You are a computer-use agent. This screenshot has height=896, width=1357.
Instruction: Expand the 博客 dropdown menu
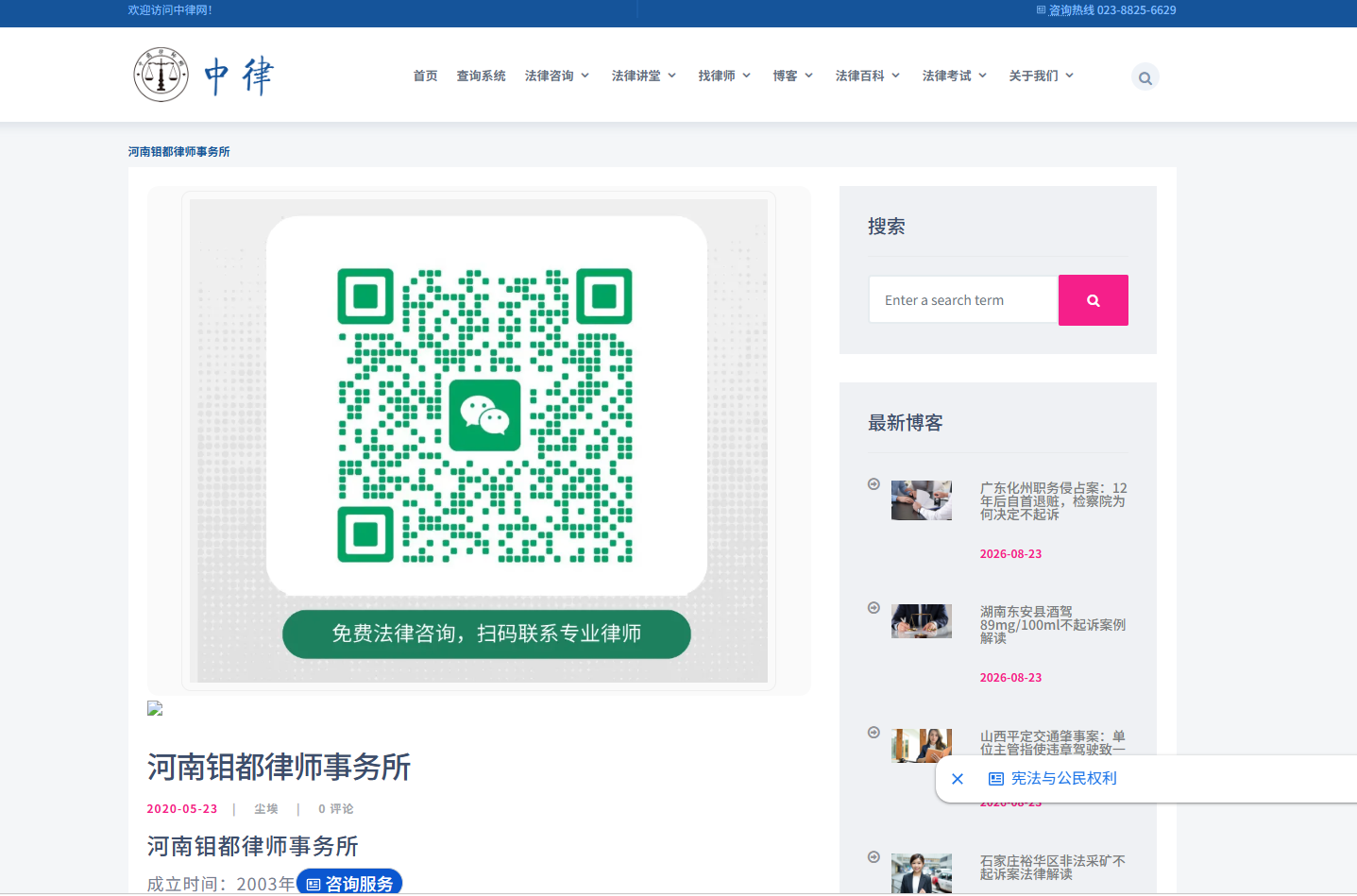click(x=793, y=76)
